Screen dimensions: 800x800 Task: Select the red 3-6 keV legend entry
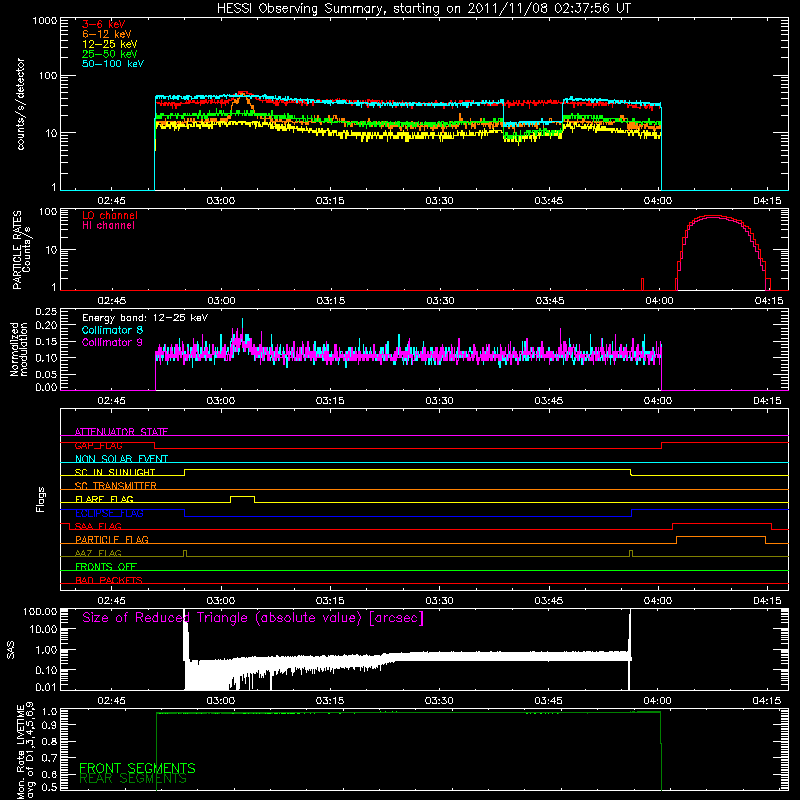coord(104,24)
